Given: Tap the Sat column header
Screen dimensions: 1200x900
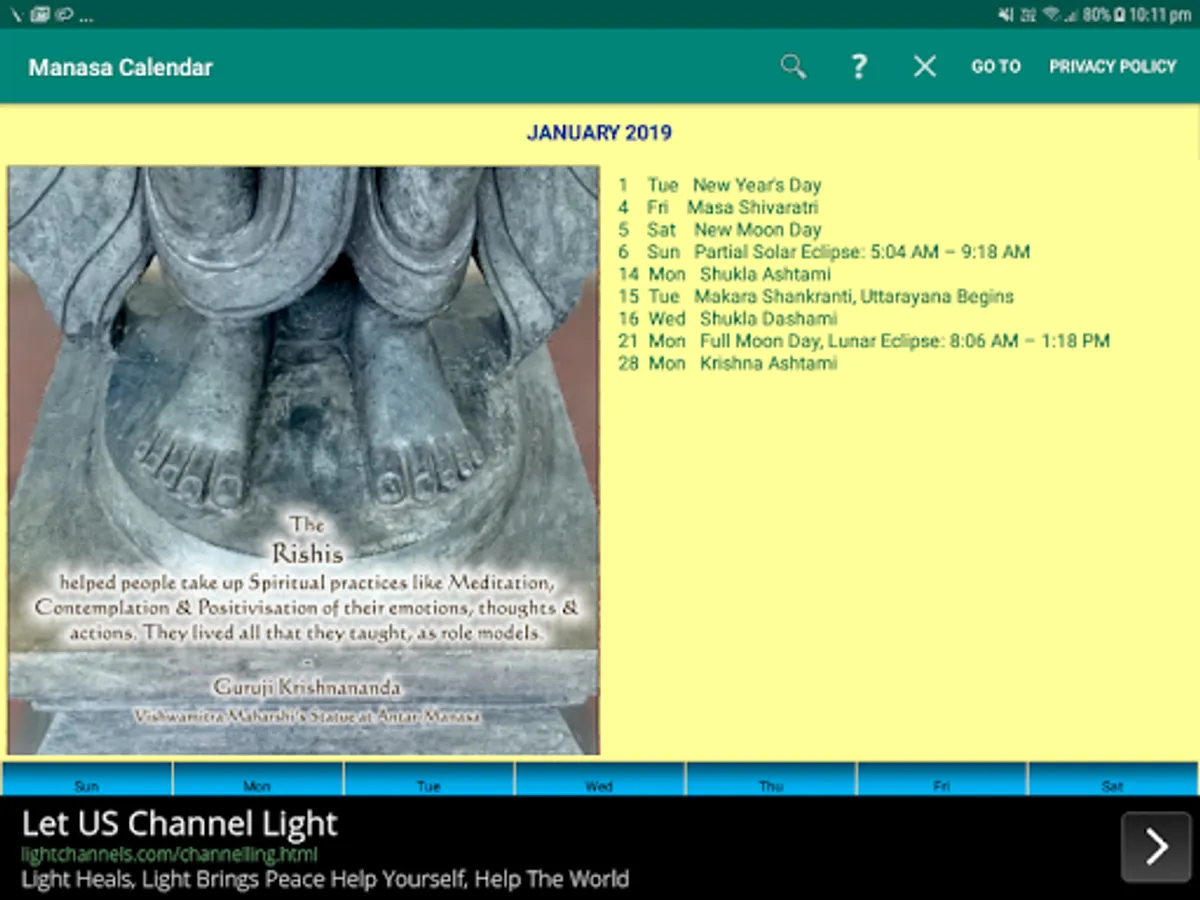Looking at the screenshot, I should [1113, 779].
